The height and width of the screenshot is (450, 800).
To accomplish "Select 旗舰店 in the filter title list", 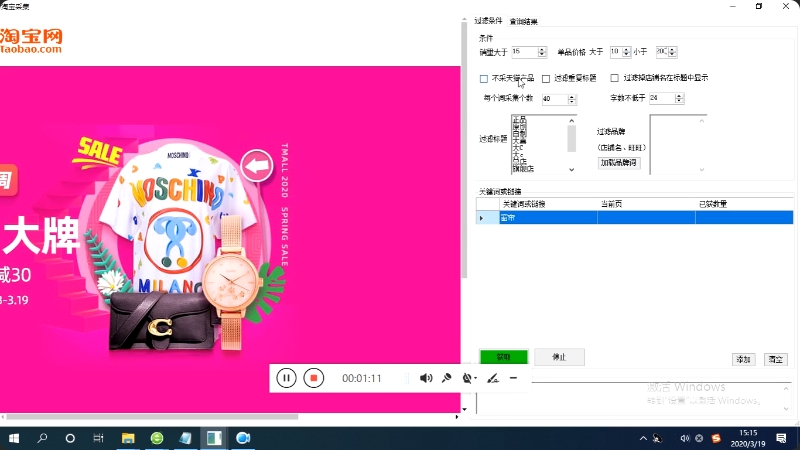I will pos(523,168).
